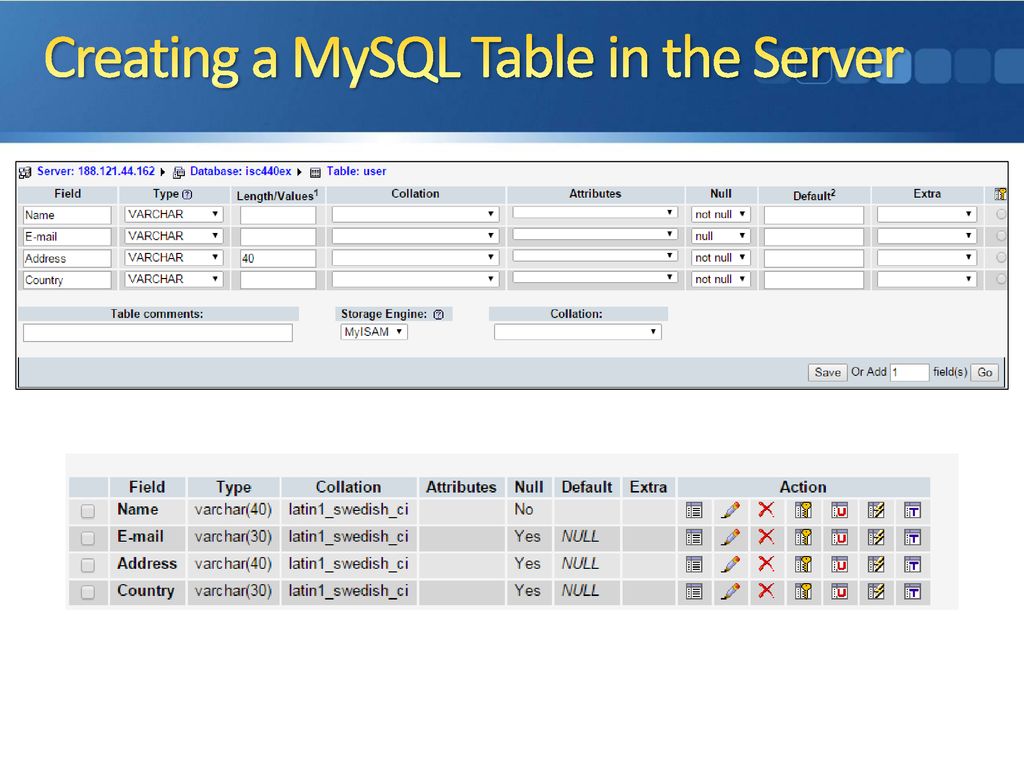Open the Null dropdown set to null for E-mail
Image resolution: width=1024 pixels, height=768 pixels.
pos(721,236)
